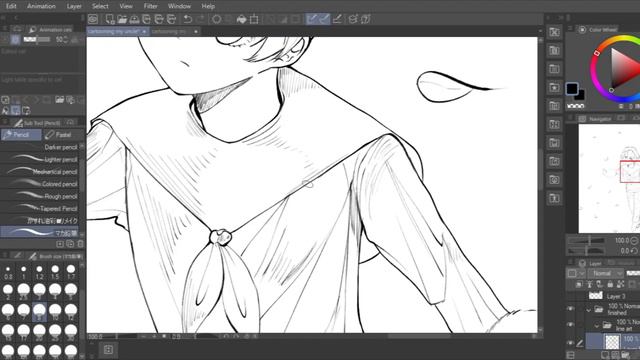Image resolution: width=640 pixels, height=360 pixels.
Task: Toggle the Snap to special ruler icon
Action: pyautogui.click(x=324, y=19)
